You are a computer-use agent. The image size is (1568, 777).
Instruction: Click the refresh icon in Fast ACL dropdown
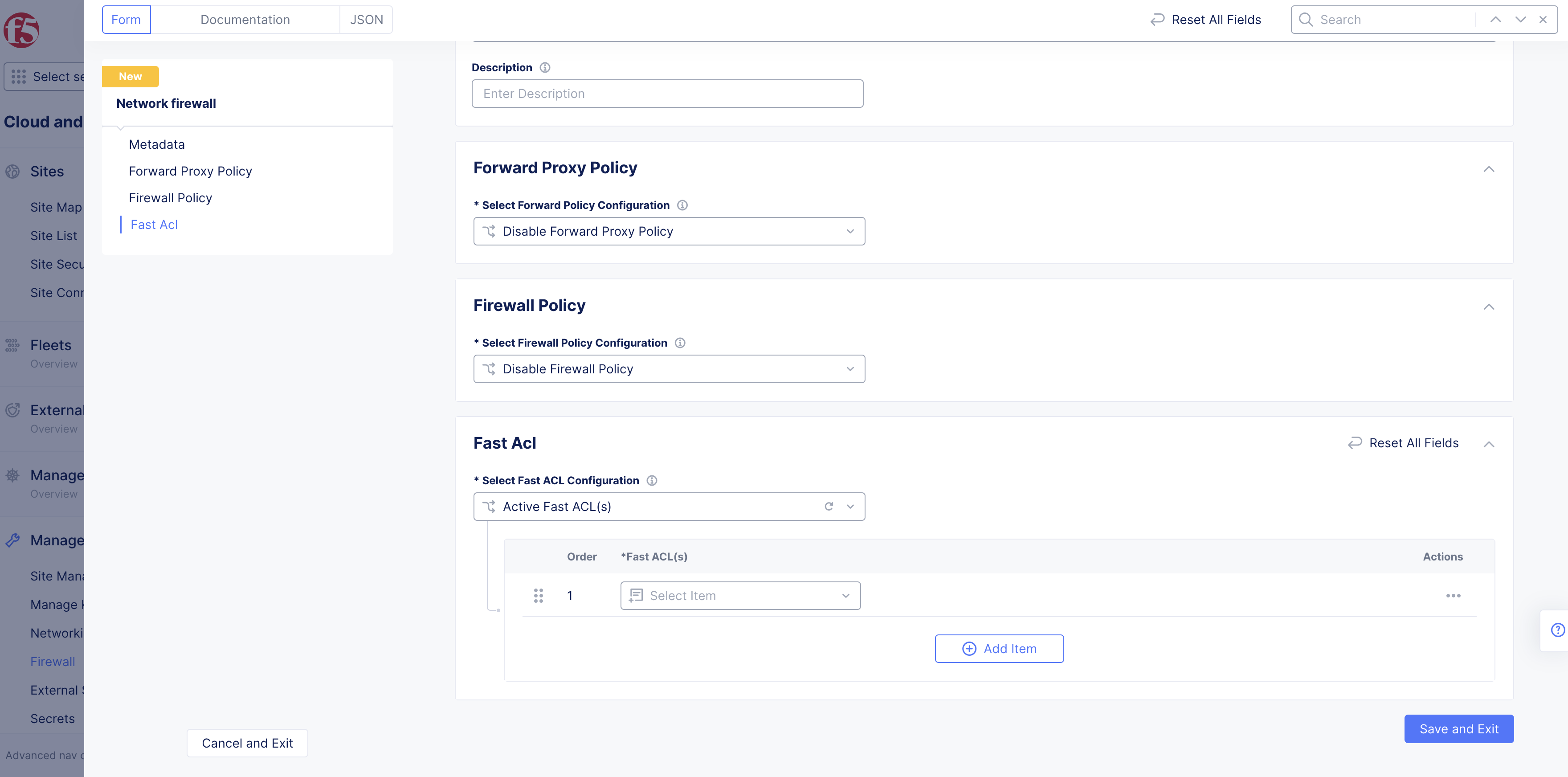(829, 507)
